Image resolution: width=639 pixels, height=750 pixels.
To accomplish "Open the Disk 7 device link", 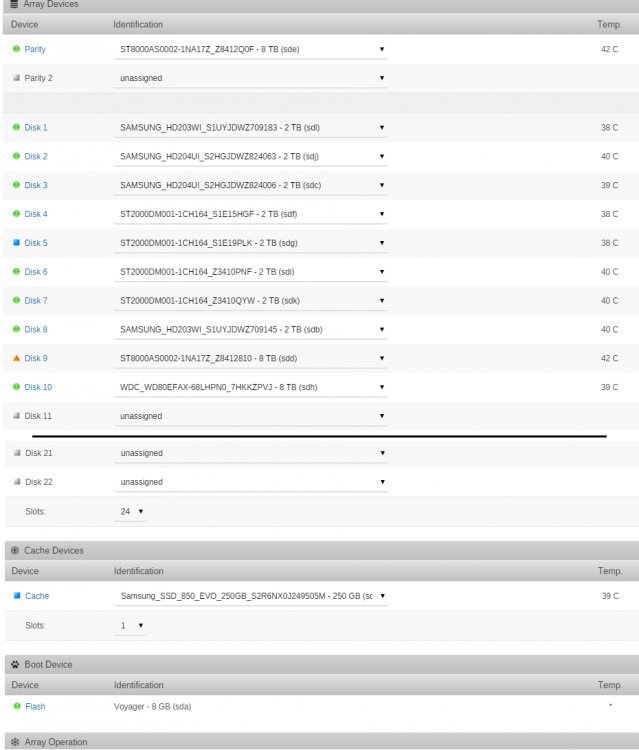I will (36, 300).
